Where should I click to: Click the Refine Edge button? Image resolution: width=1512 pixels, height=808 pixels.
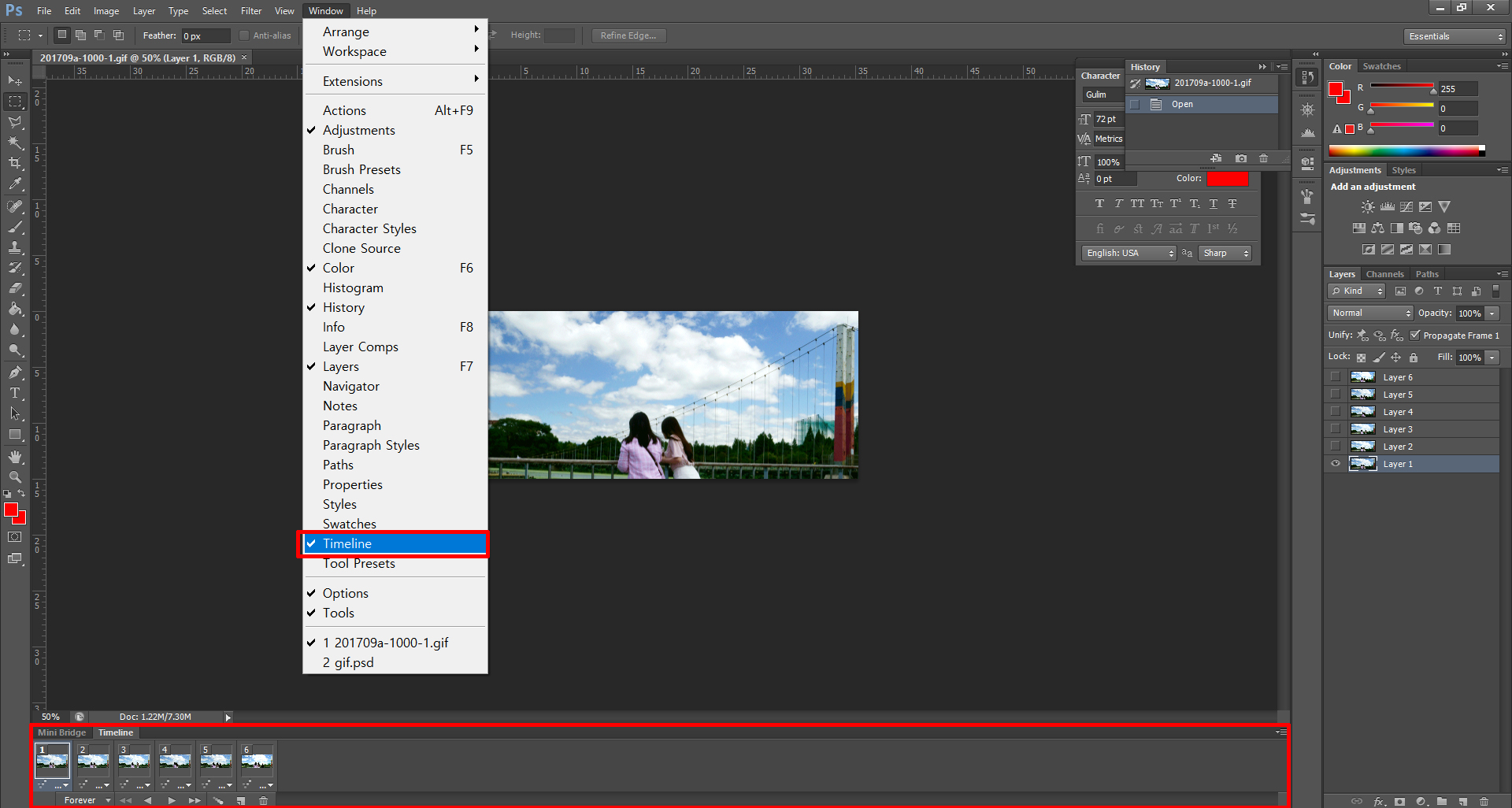point(628,35)
